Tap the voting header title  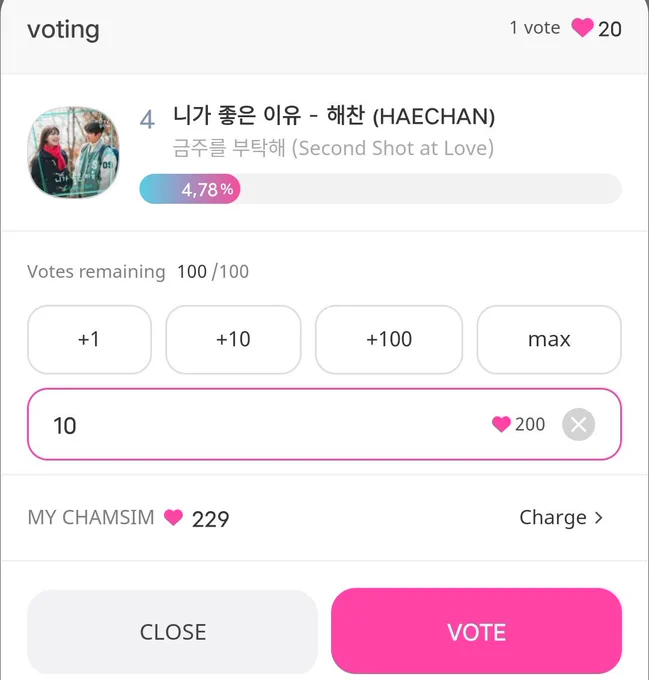pyautogui.click(x=63, y=30)
